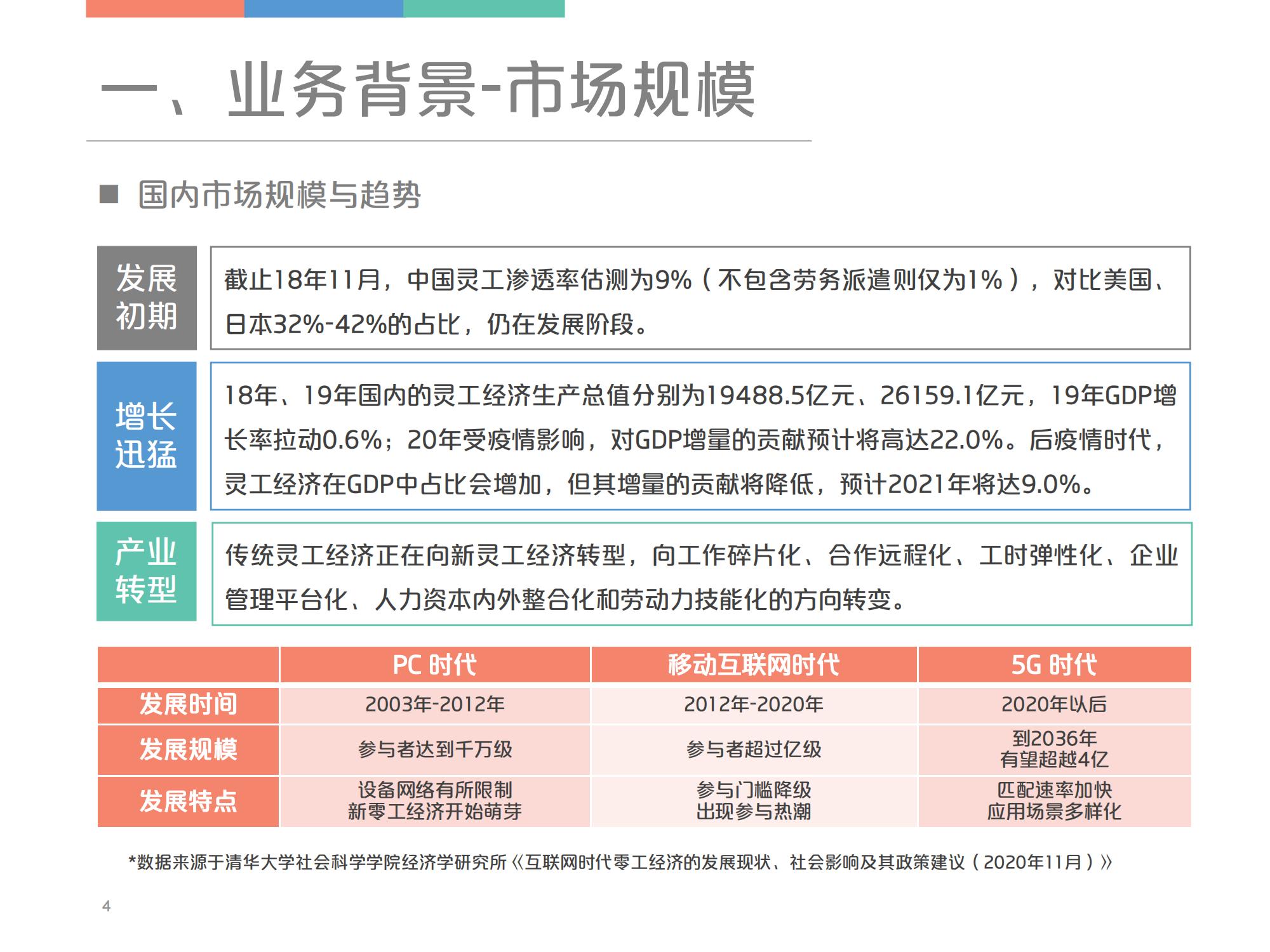Click the text box about 中国灵工渗透率 9%
This screenshot has width=1270, height=952.
click(700, 298)
